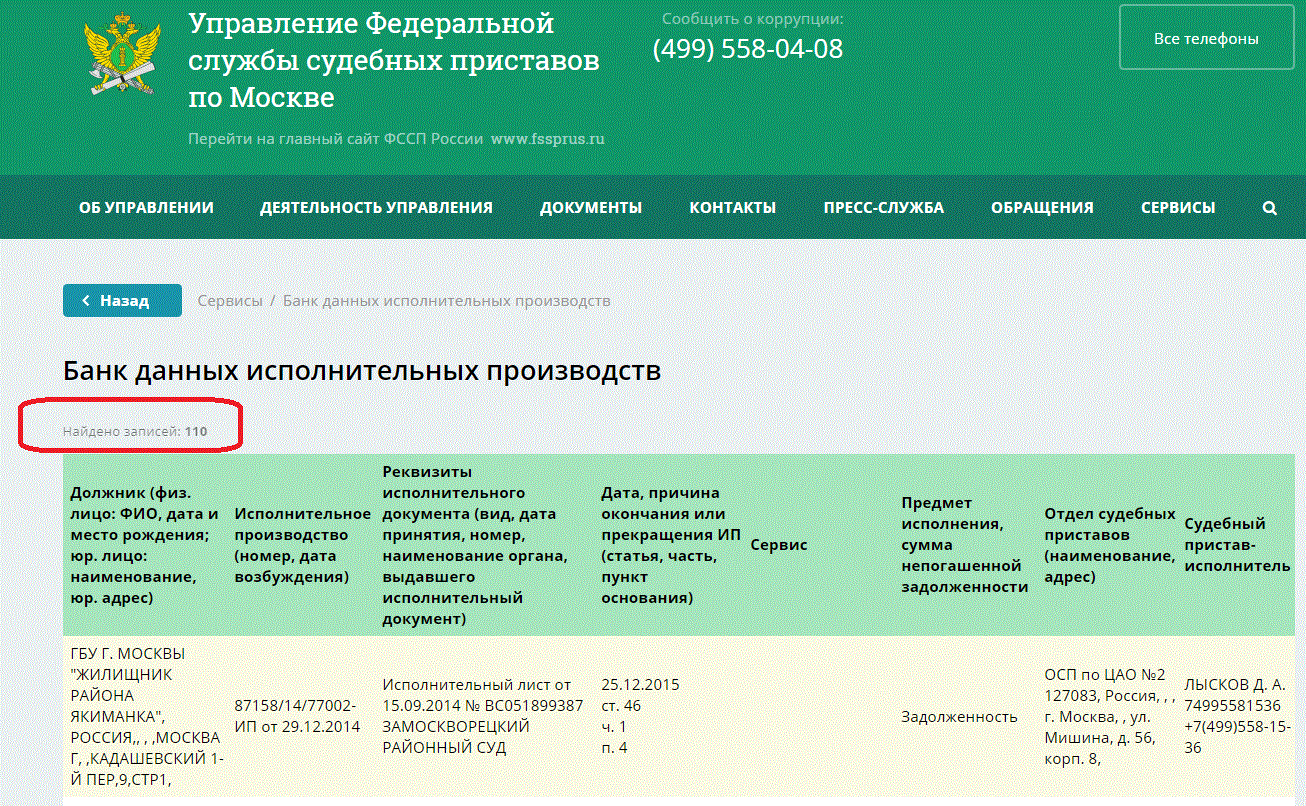Click the page heading Банк данных исполнительных производств
The width and height of the screenshot is (1306, 806).
point(362,371)
